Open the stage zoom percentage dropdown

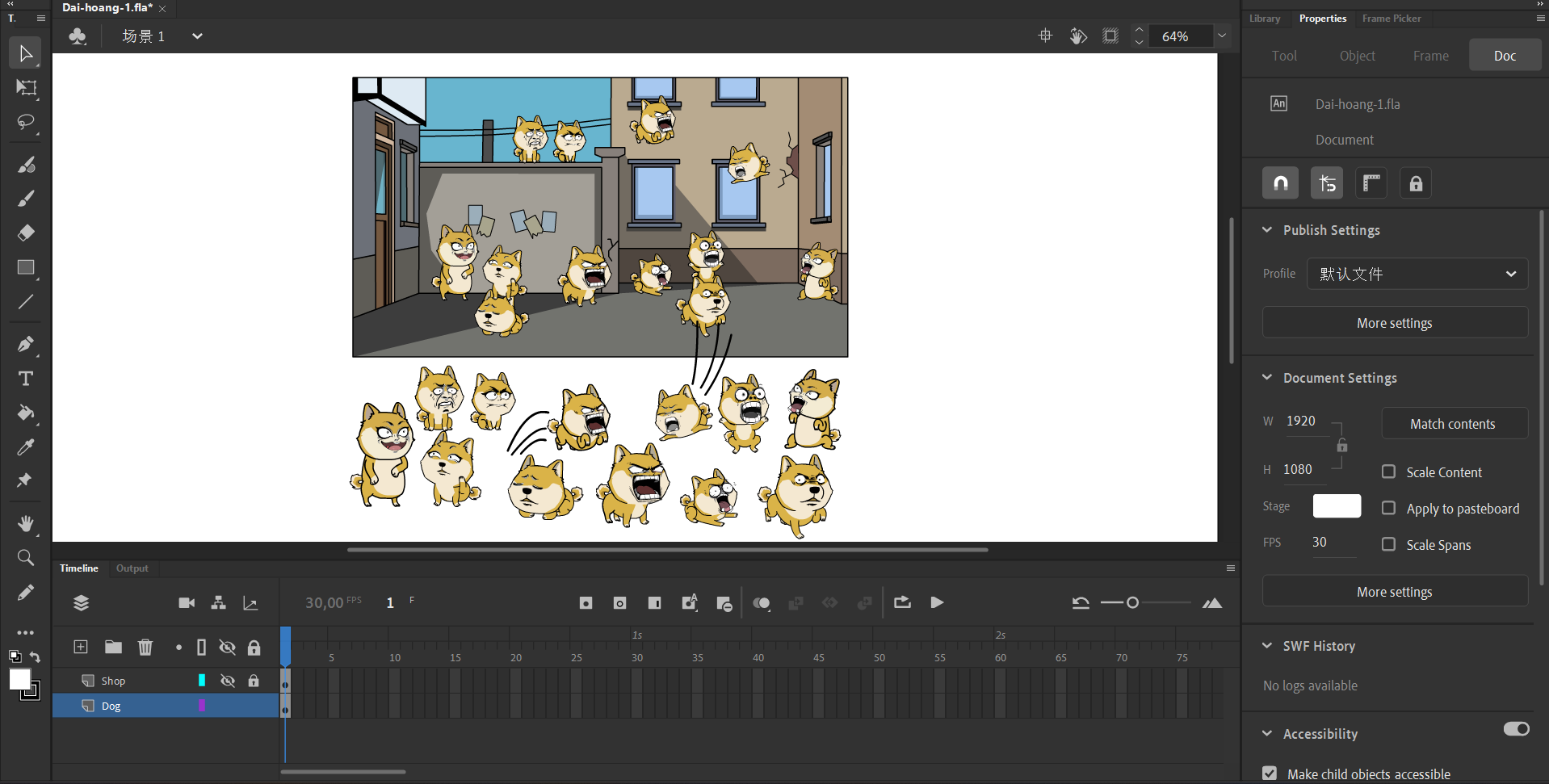coord(1222,36)
